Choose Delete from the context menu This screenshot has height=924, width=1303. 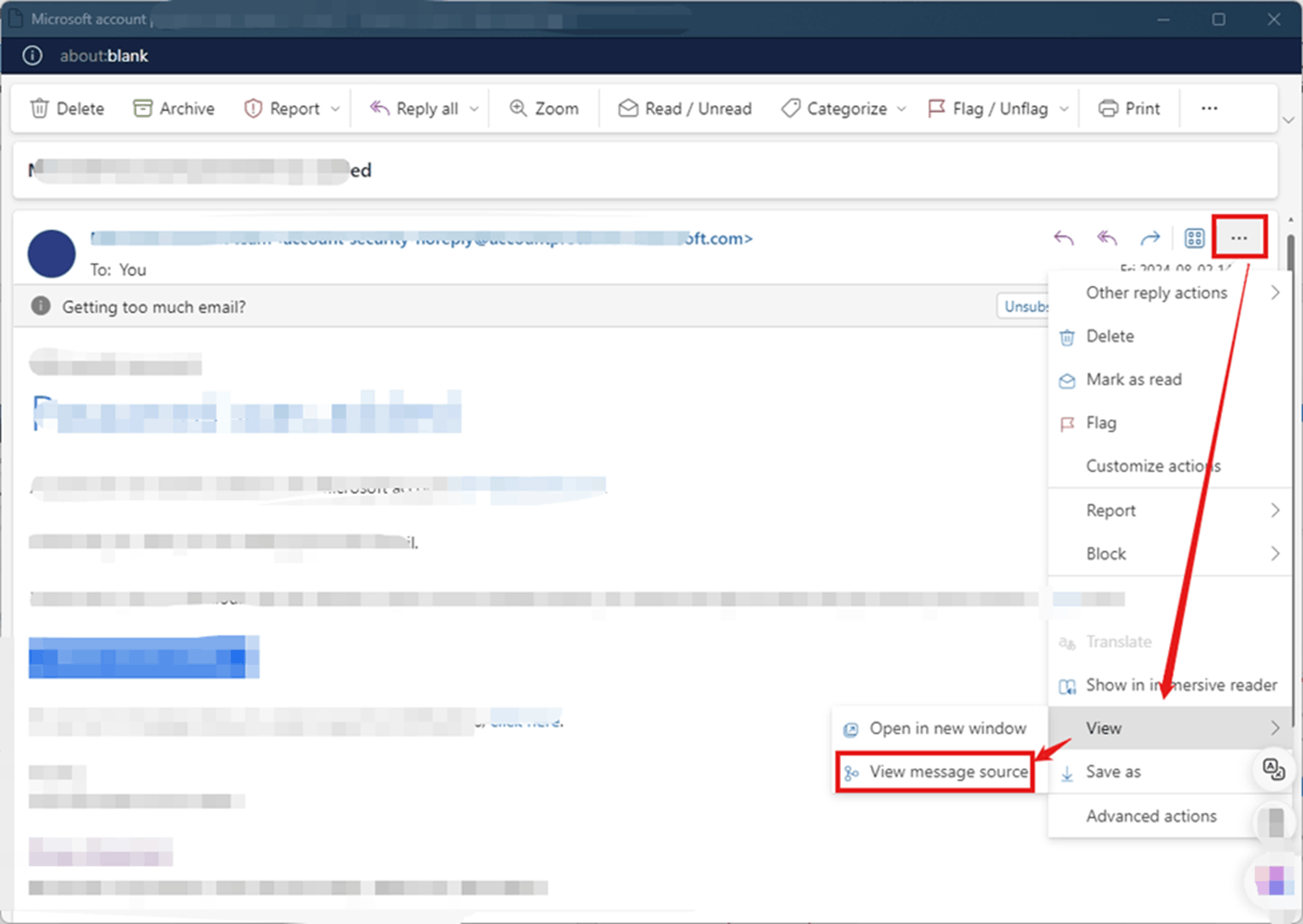click(x=1170, y=336)
